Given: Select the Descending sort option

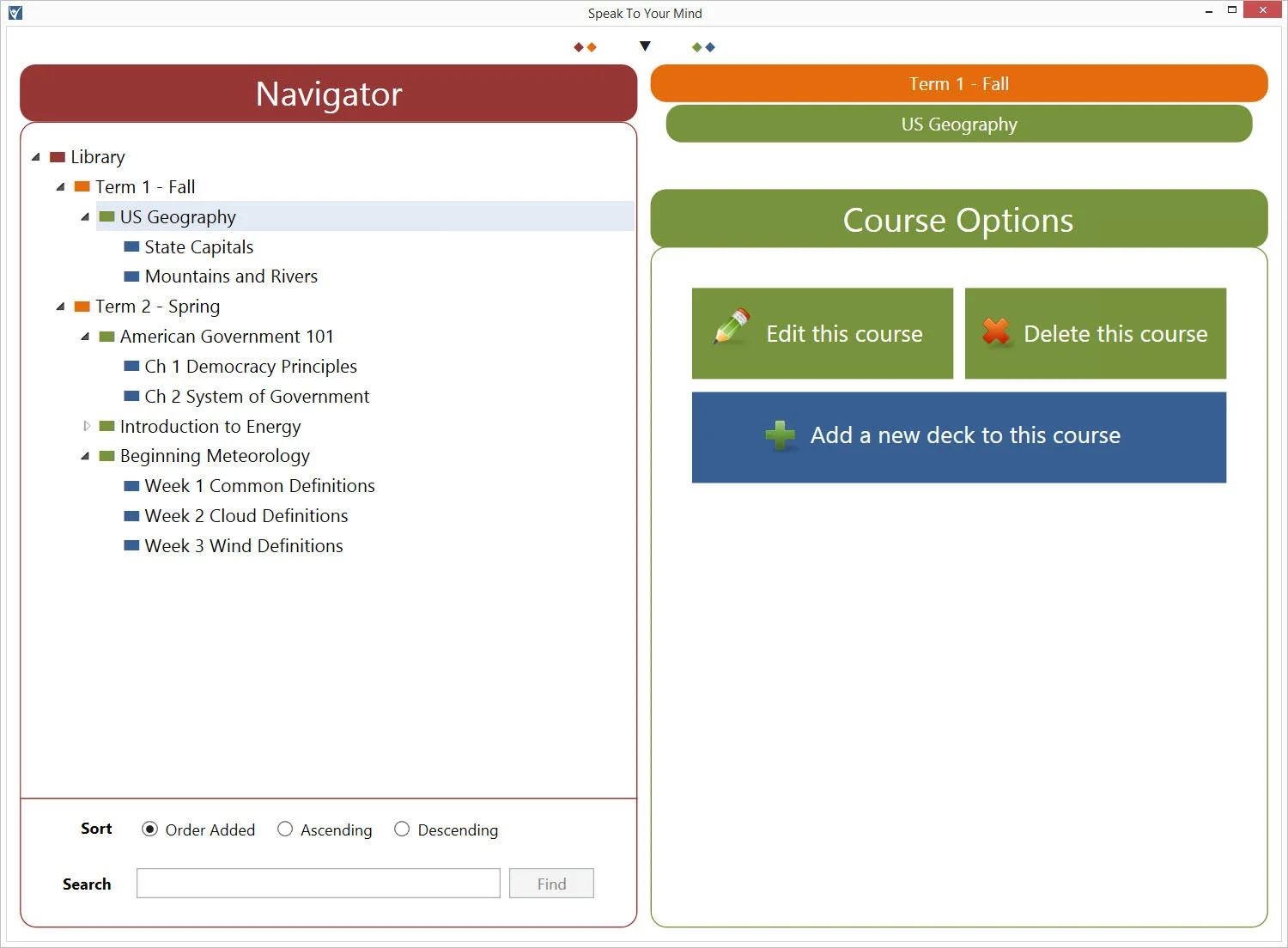Looking at the screenshot, I should click(x=402, y=829).
